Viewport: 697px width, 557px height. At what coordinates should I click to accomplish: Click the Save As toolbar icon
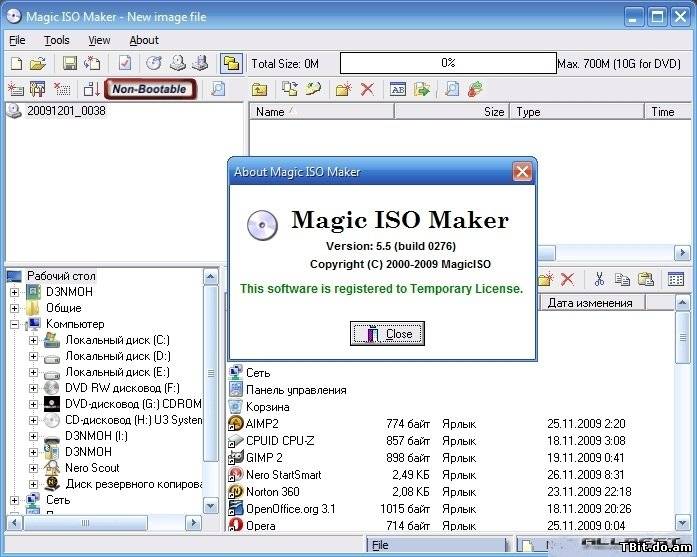pyautogui.click(x=92, y=64)
